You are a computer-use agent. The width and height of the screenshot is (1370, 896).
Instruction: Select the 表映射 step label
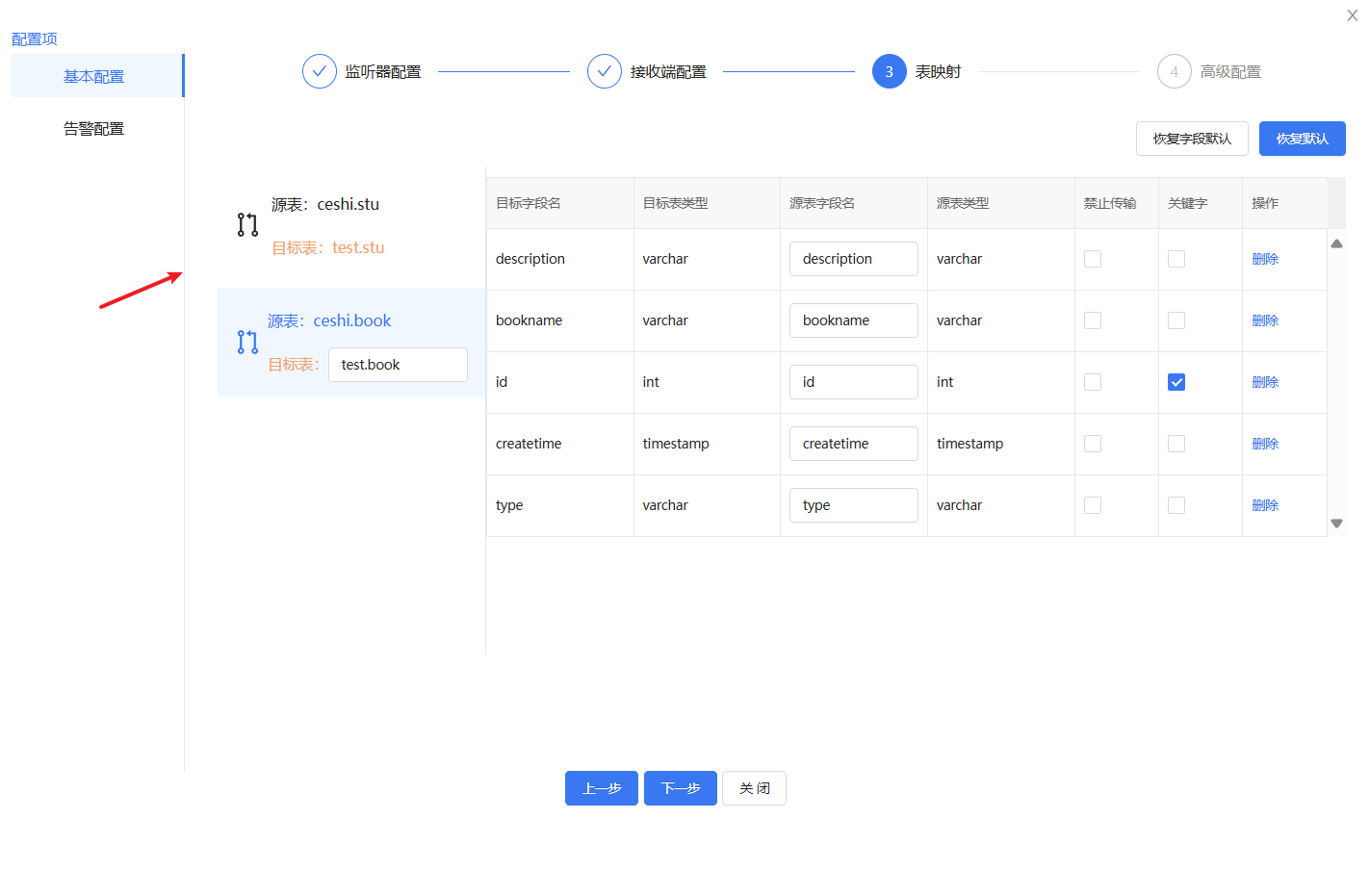pos(938,72)
